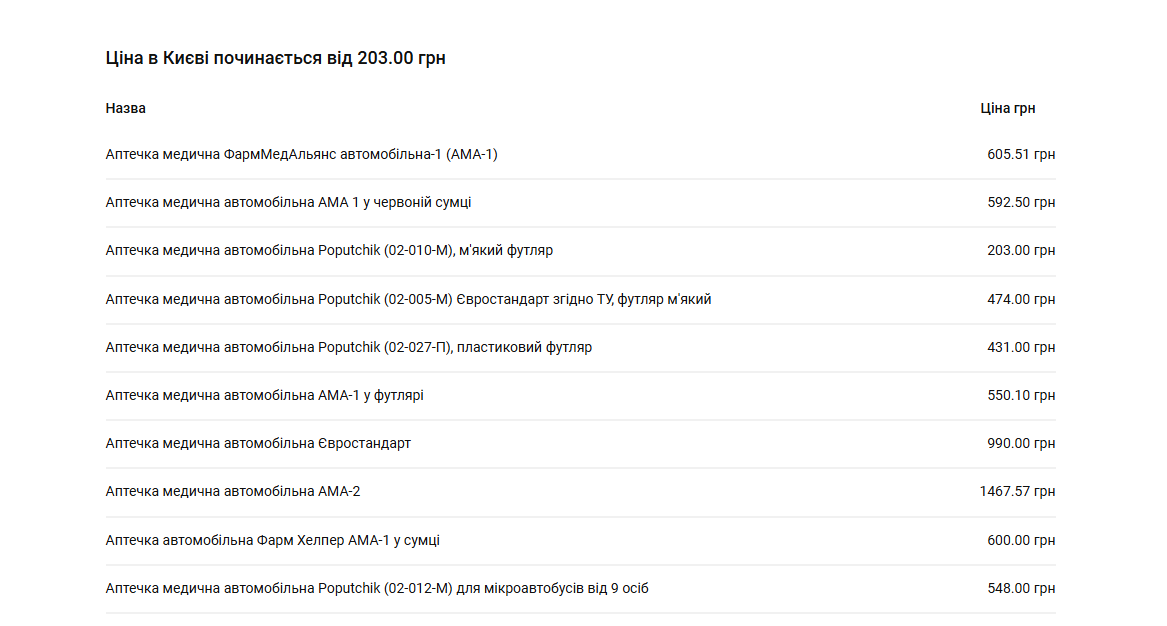The width and height of the screenshot is (1167, 626).
Task: Click the 990.00 грн price
Action: [x=1021, y=443]
